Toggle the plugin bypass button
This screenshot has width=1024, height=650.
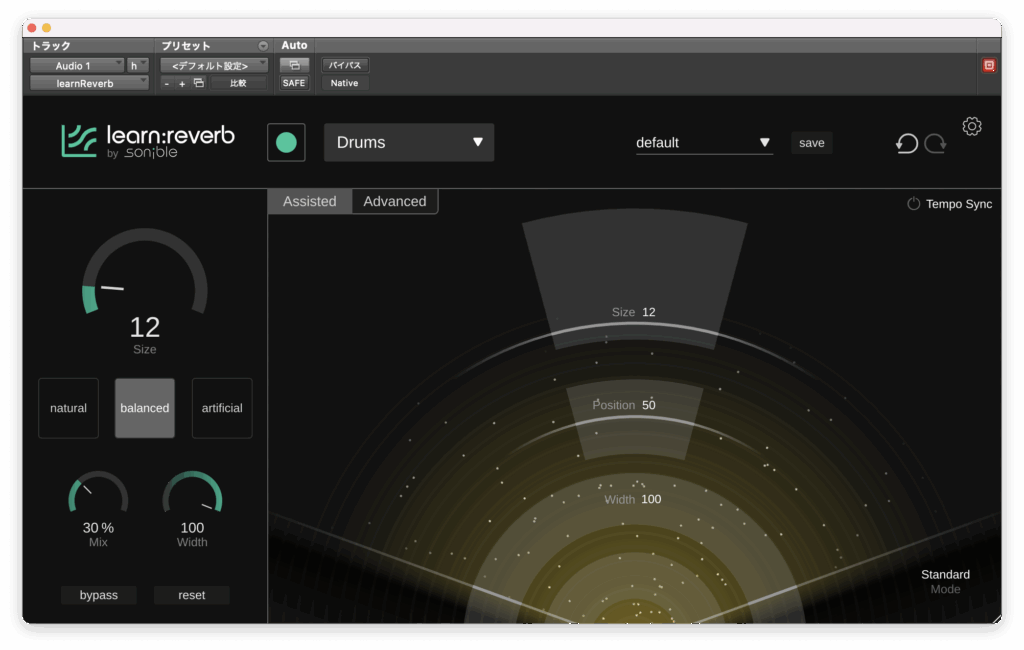coord(99,595)
